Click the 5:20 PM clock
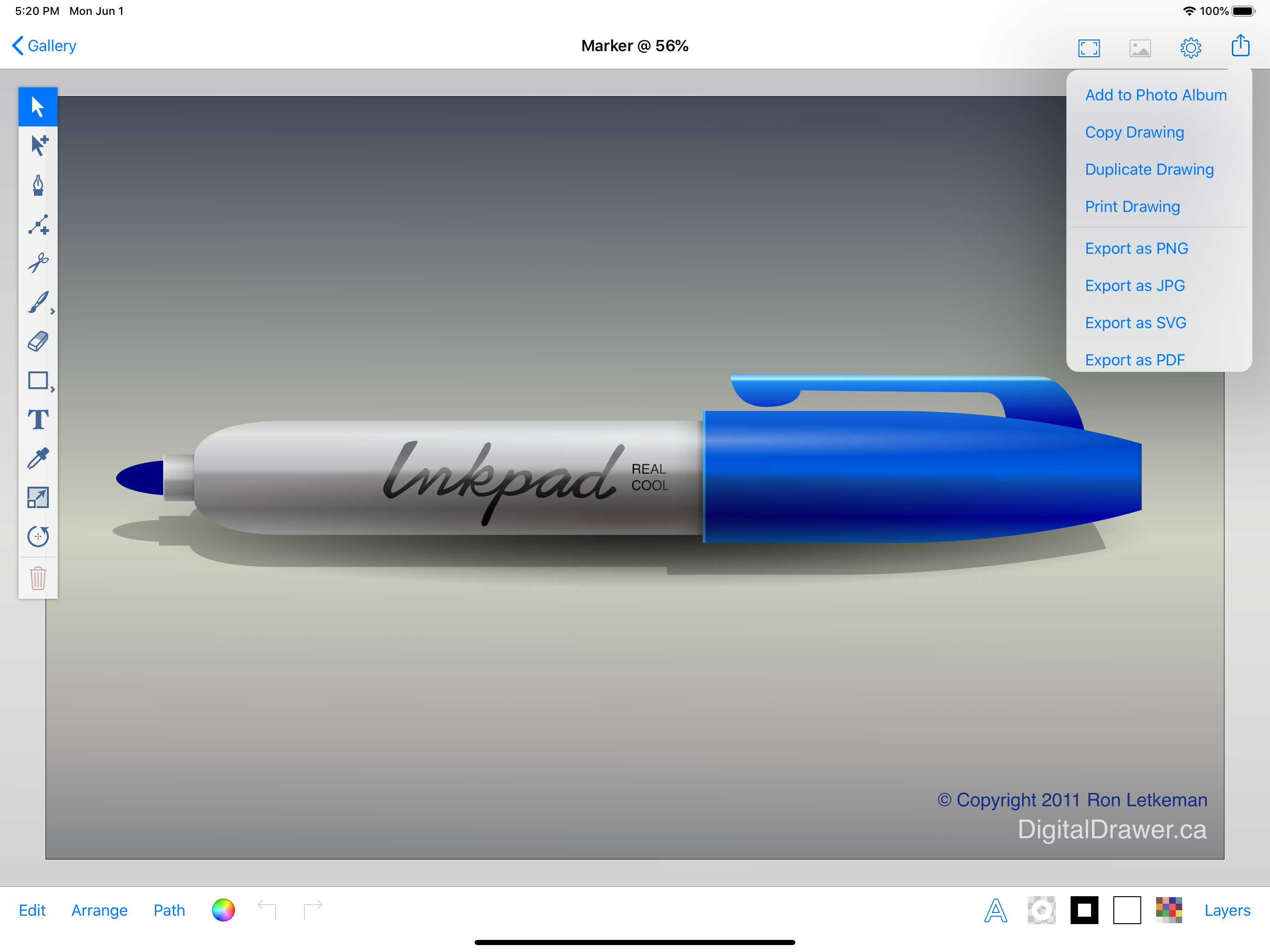 37,11
